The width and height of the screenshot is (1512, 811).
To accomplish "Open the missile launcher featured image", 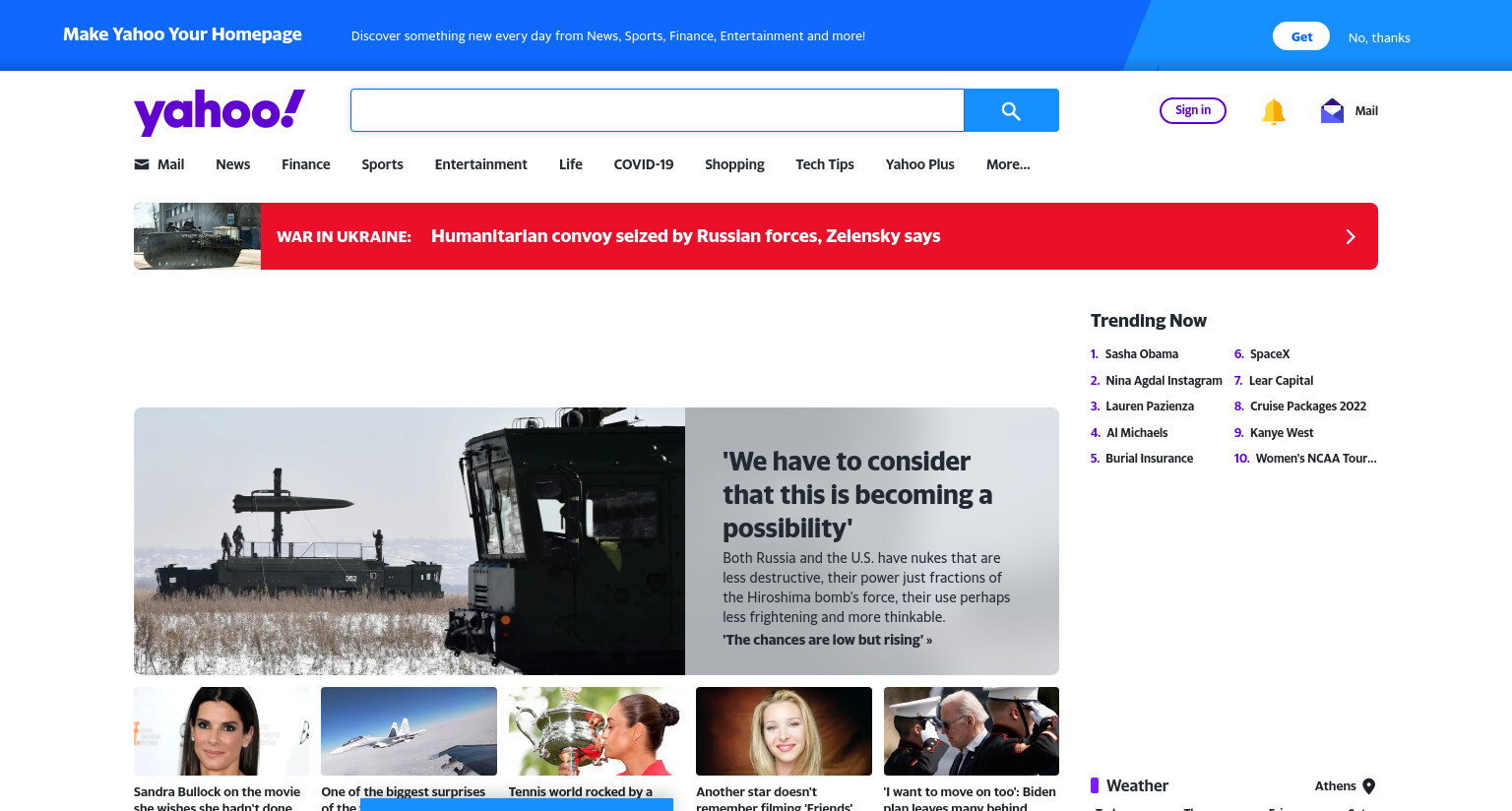I will (409, 541).
